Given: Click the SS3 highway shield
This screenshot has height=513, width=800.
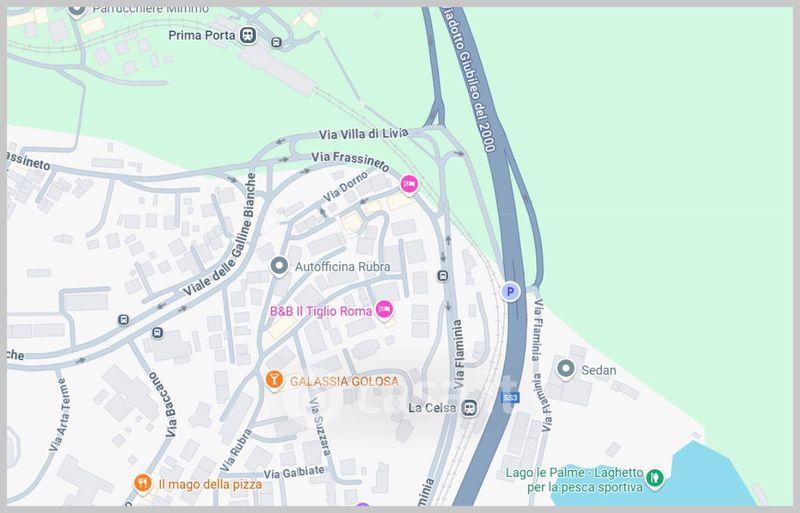Looking at the screenshot, I should (510, 398).
